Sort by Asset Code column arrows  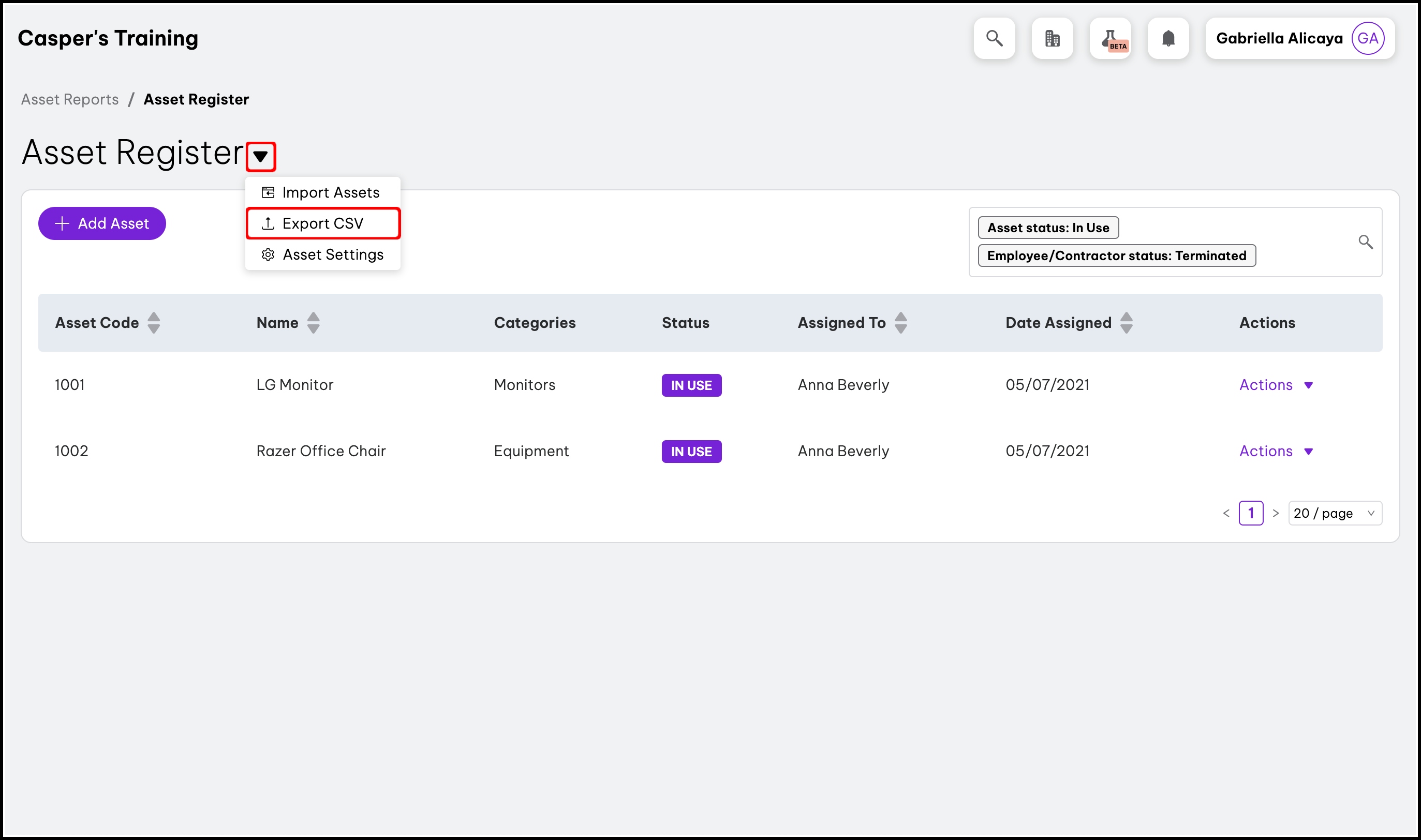click(x=153, y=323)
